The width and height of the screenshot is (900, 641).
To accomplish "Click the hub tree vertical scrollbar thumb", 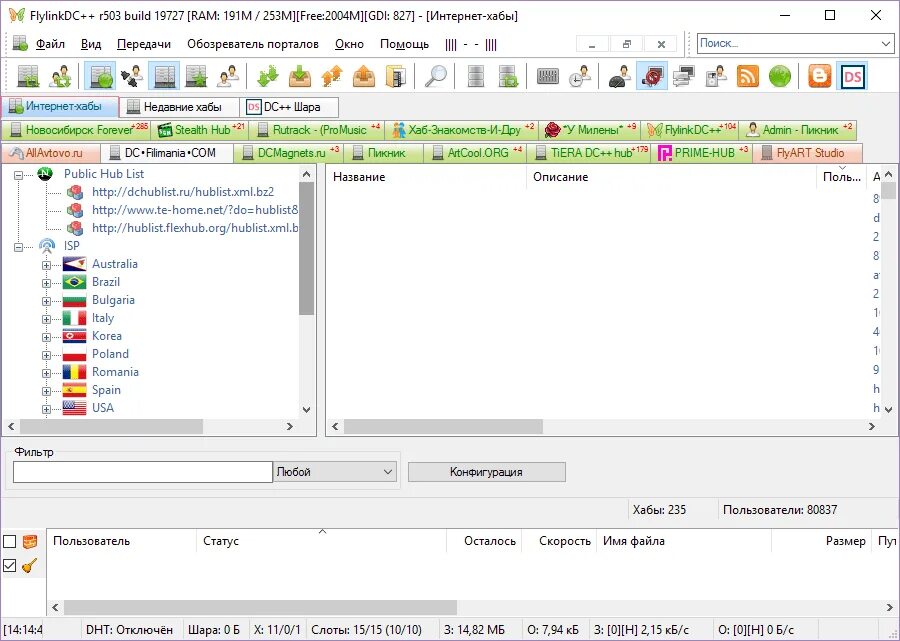I will [x=307, y=248].
